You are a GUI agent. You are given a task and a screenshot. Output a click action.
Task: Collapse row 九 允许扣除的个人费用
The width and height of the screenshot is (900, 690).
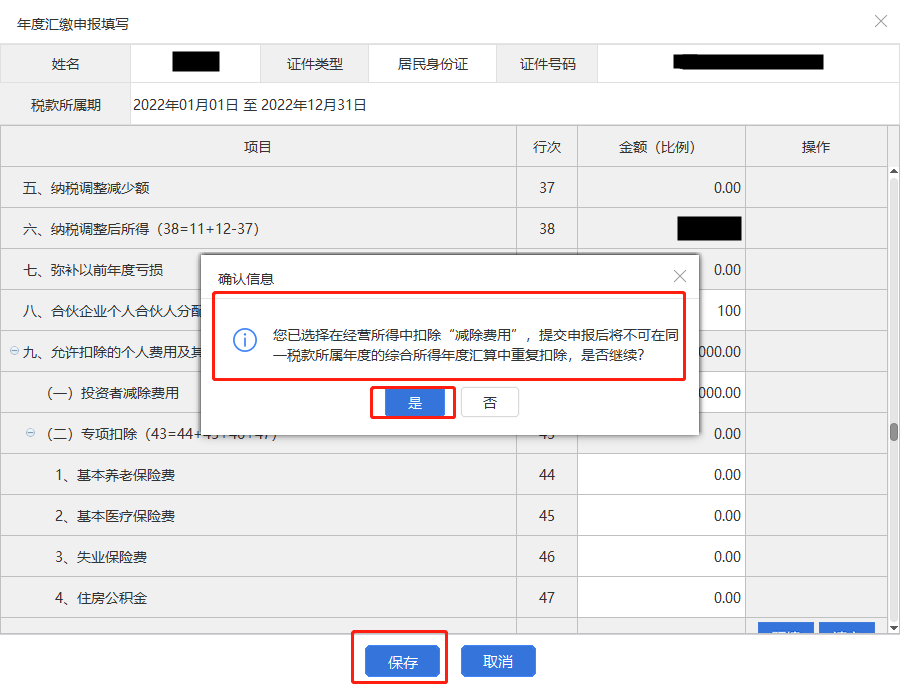14,351
